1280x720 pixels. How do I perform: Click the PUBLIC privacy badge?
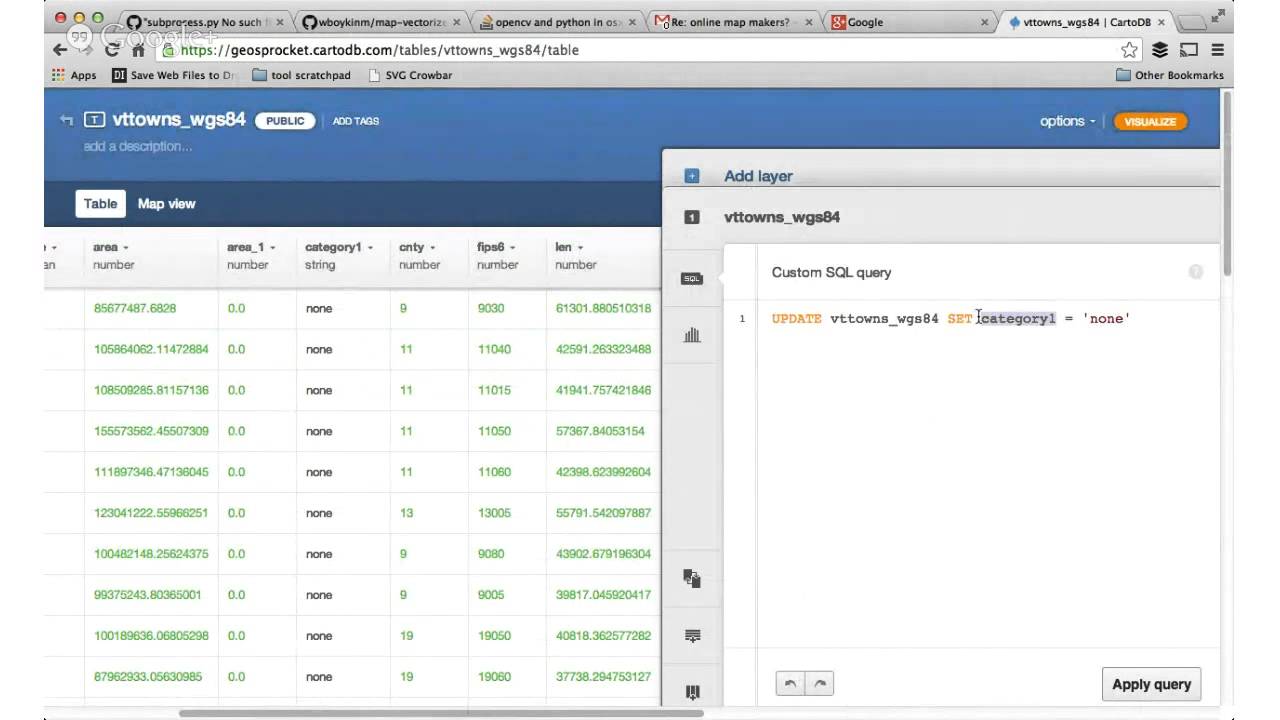point(285,121)
